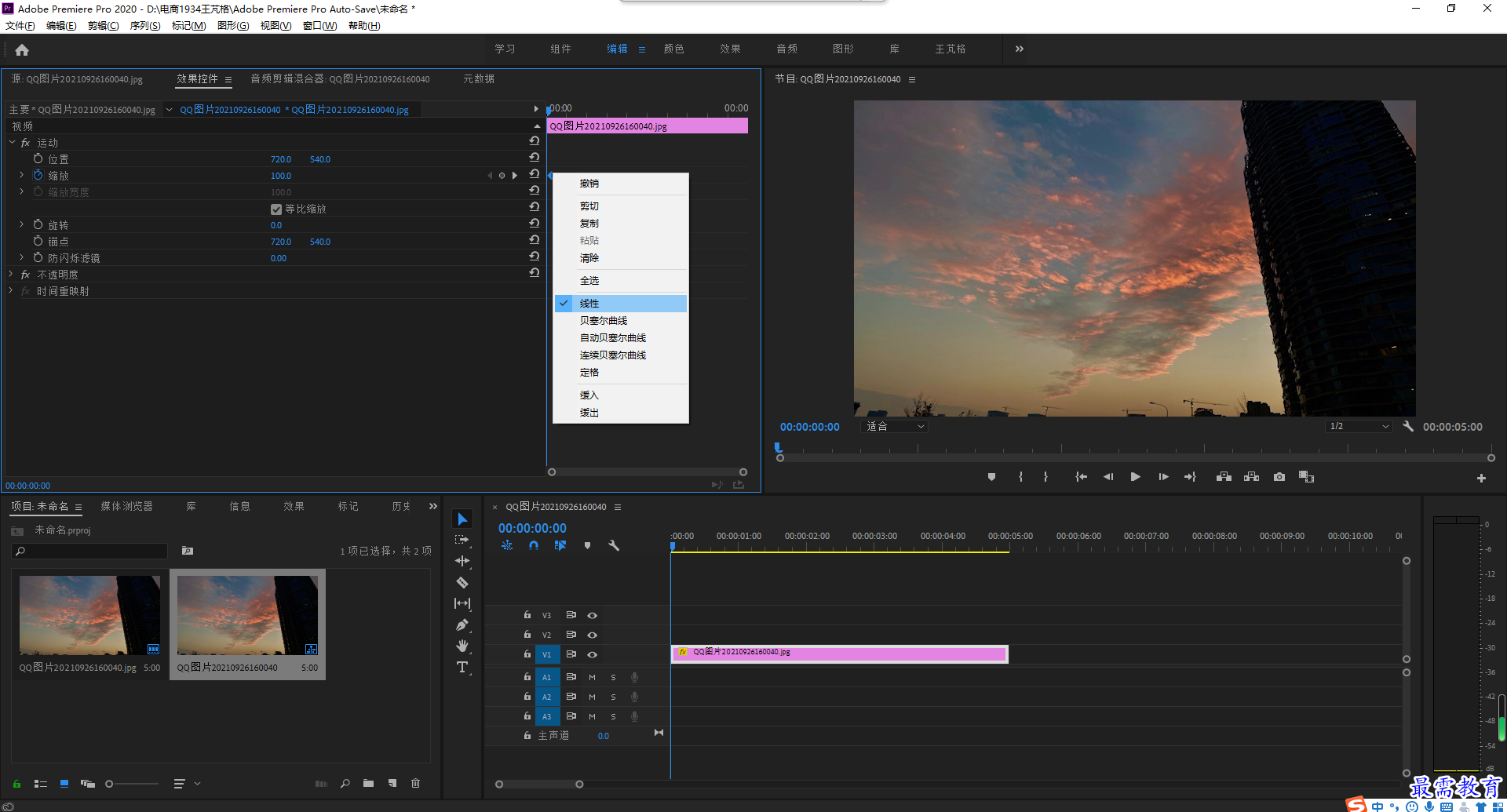Click the trash Clear icon in project panel
Viewport: 1507px width, 812px height.
(x=416, y=783)
